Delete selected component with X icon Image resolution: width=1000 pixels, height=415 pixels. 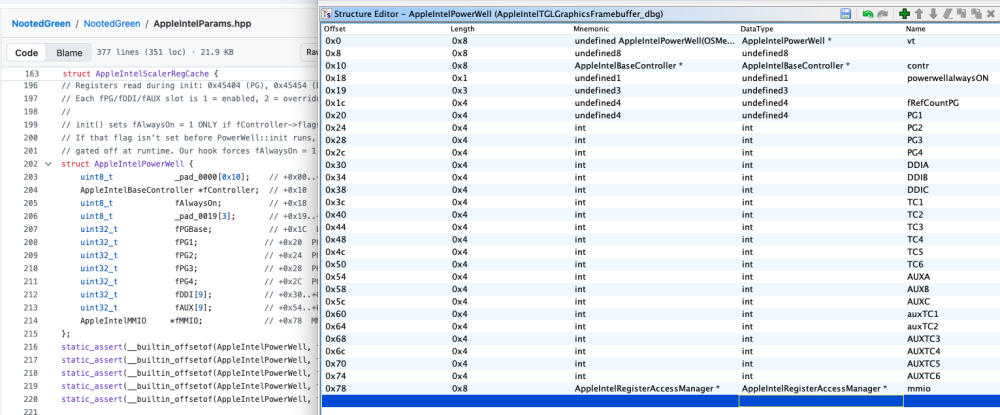pyautogui.click(x=990, y=13)
